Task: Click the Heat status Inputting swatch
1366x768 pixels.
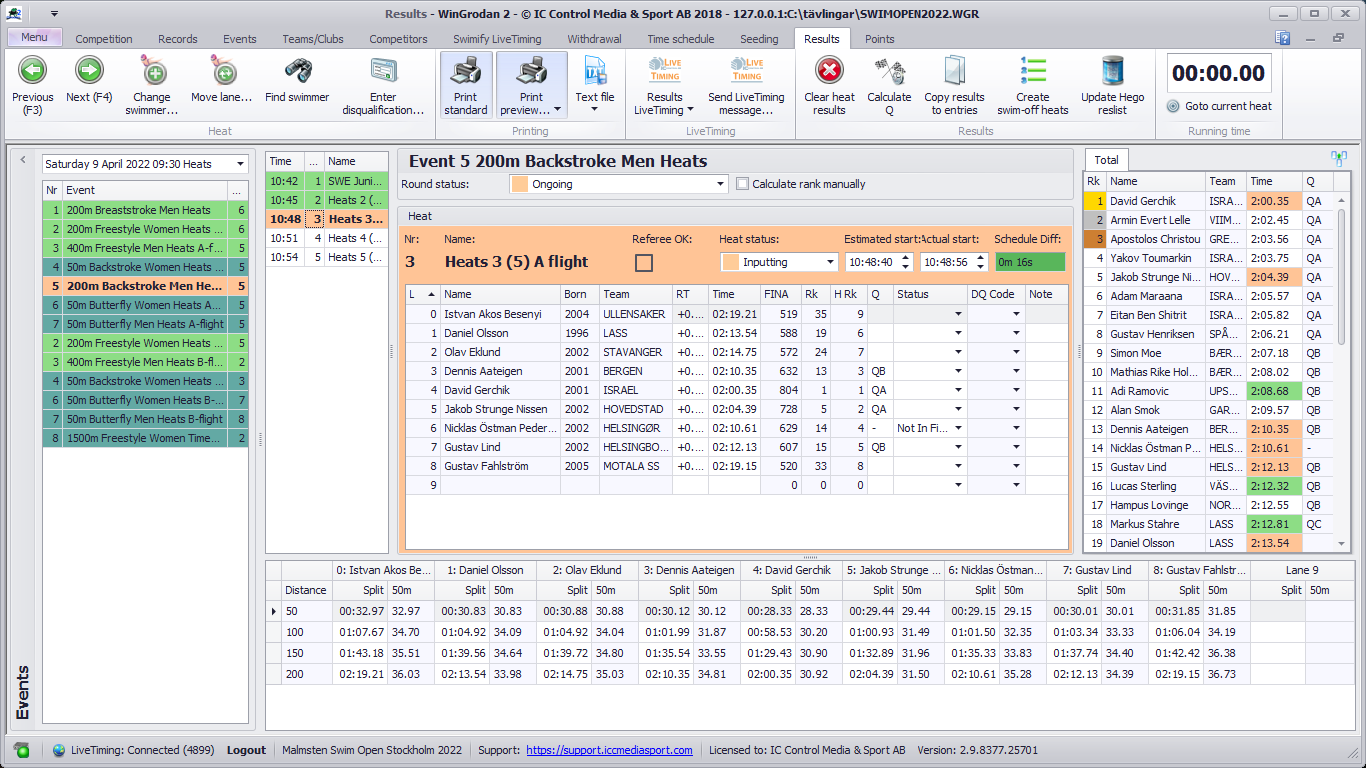Action: pos(731,262)
